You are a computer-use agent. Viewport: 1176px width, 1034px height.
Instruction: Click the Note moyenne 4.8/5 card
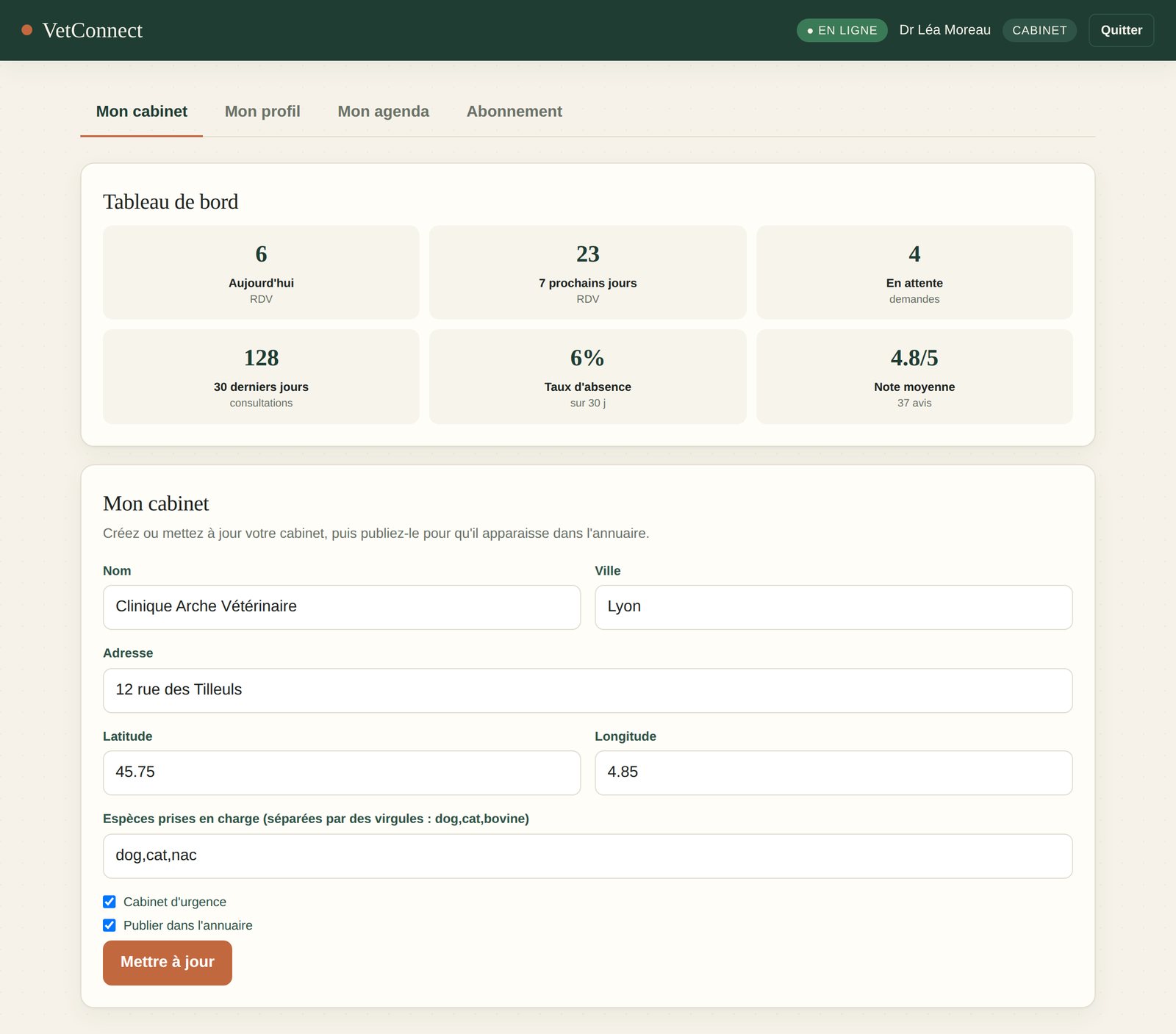[x=914, y=376]
